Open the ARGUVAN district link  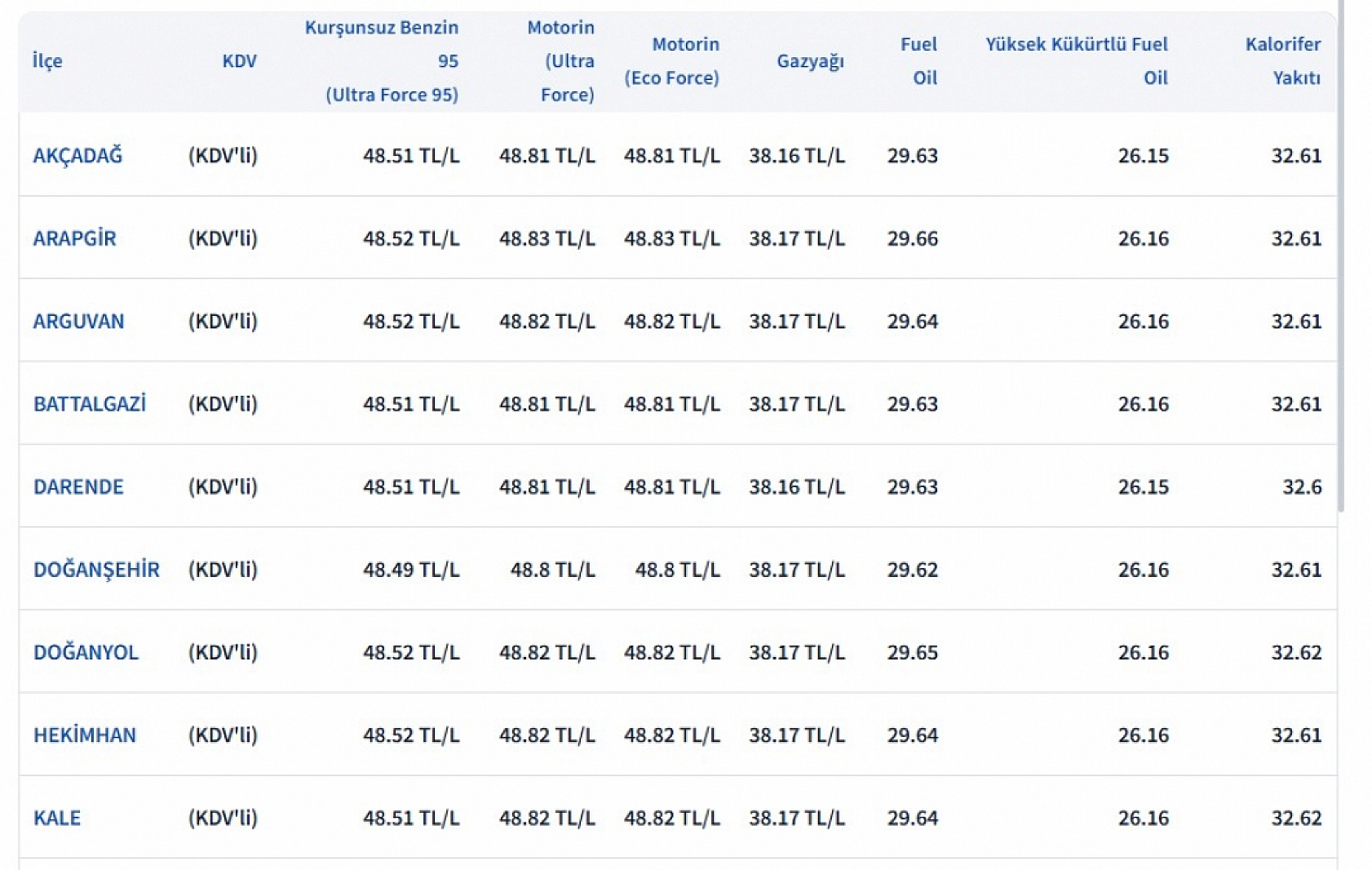point(78,321)
